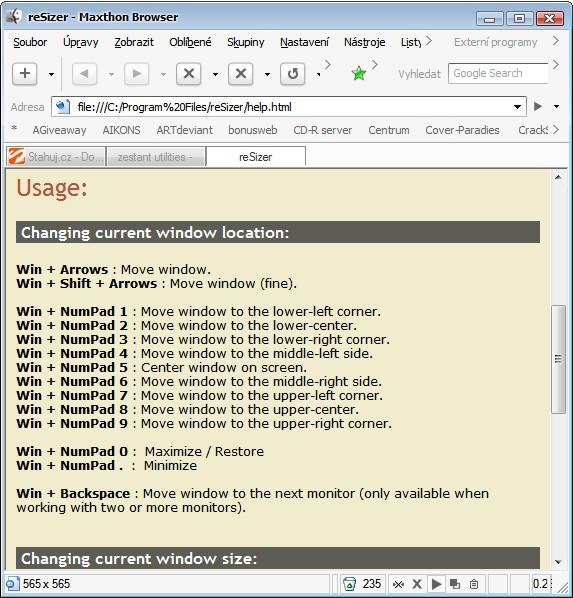Click the X button just before the refresh button
The image size is (573, 598).
241,73
